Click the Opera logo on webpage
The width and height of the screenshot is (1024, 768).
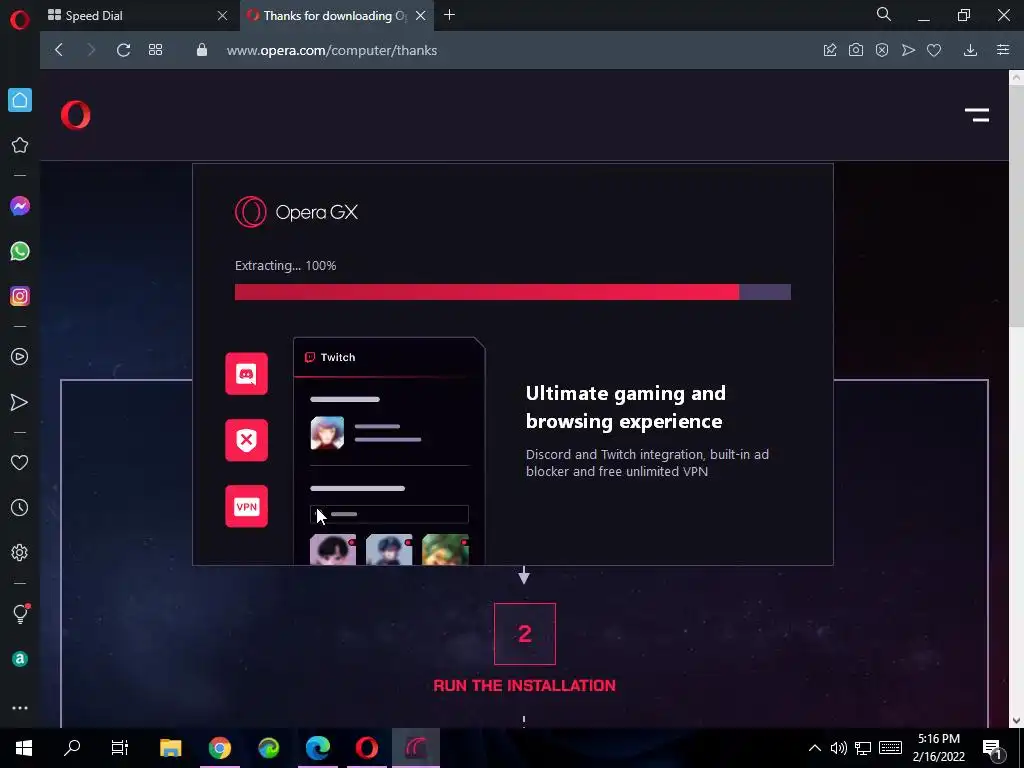[76, 116]
